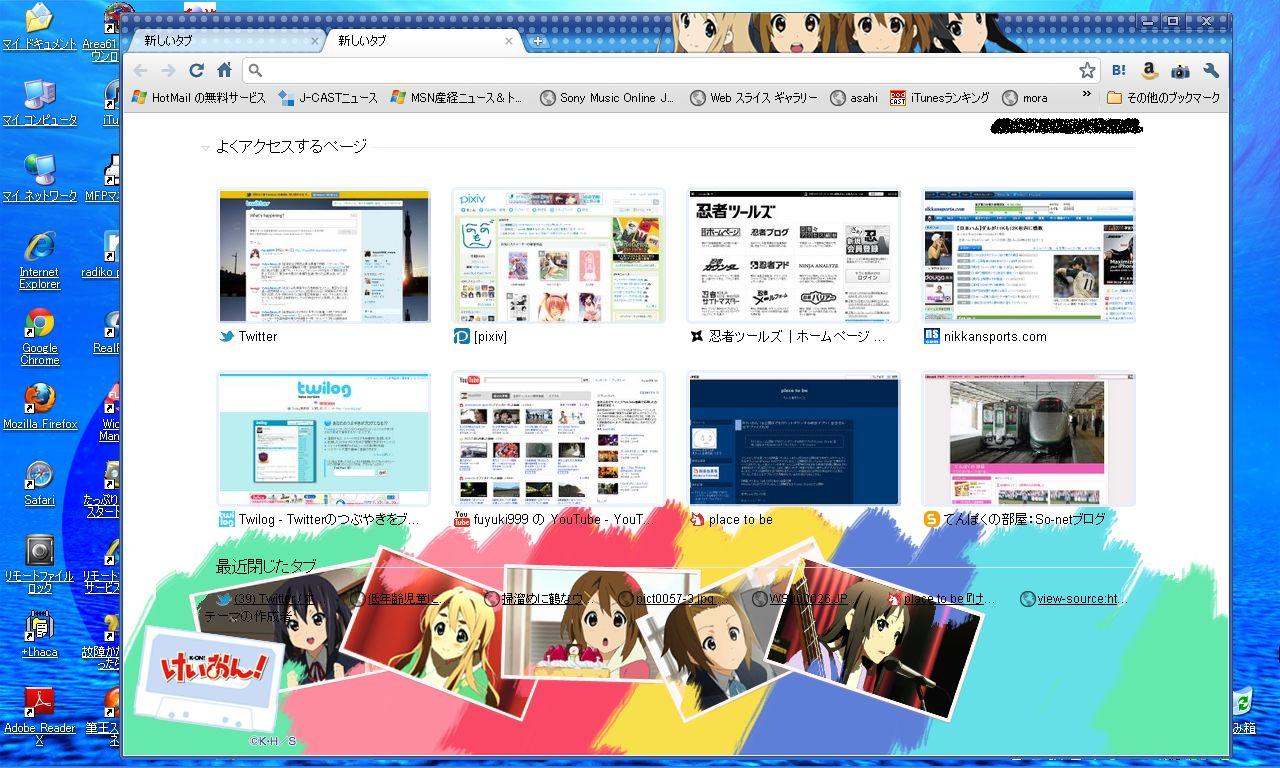Click the Twitter title below its thumbnail
This screenshot has height=768, width=1280.
(x=258, y=337)
